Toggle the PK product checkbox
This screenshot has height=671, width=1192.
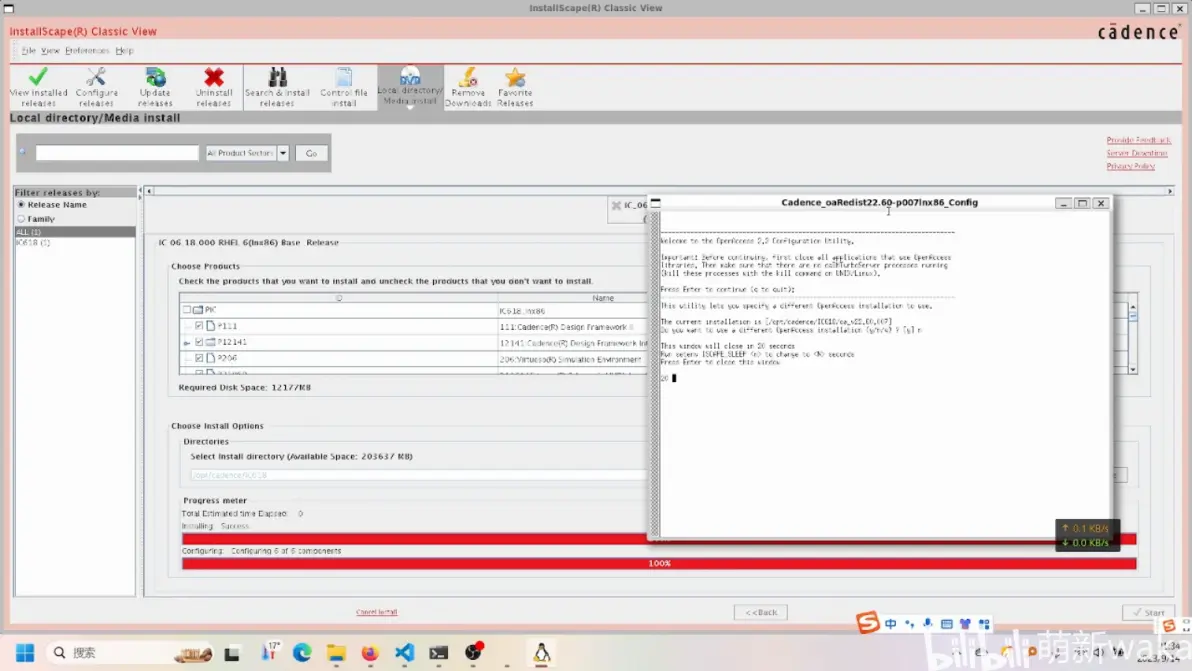click(x=186, y=310)
